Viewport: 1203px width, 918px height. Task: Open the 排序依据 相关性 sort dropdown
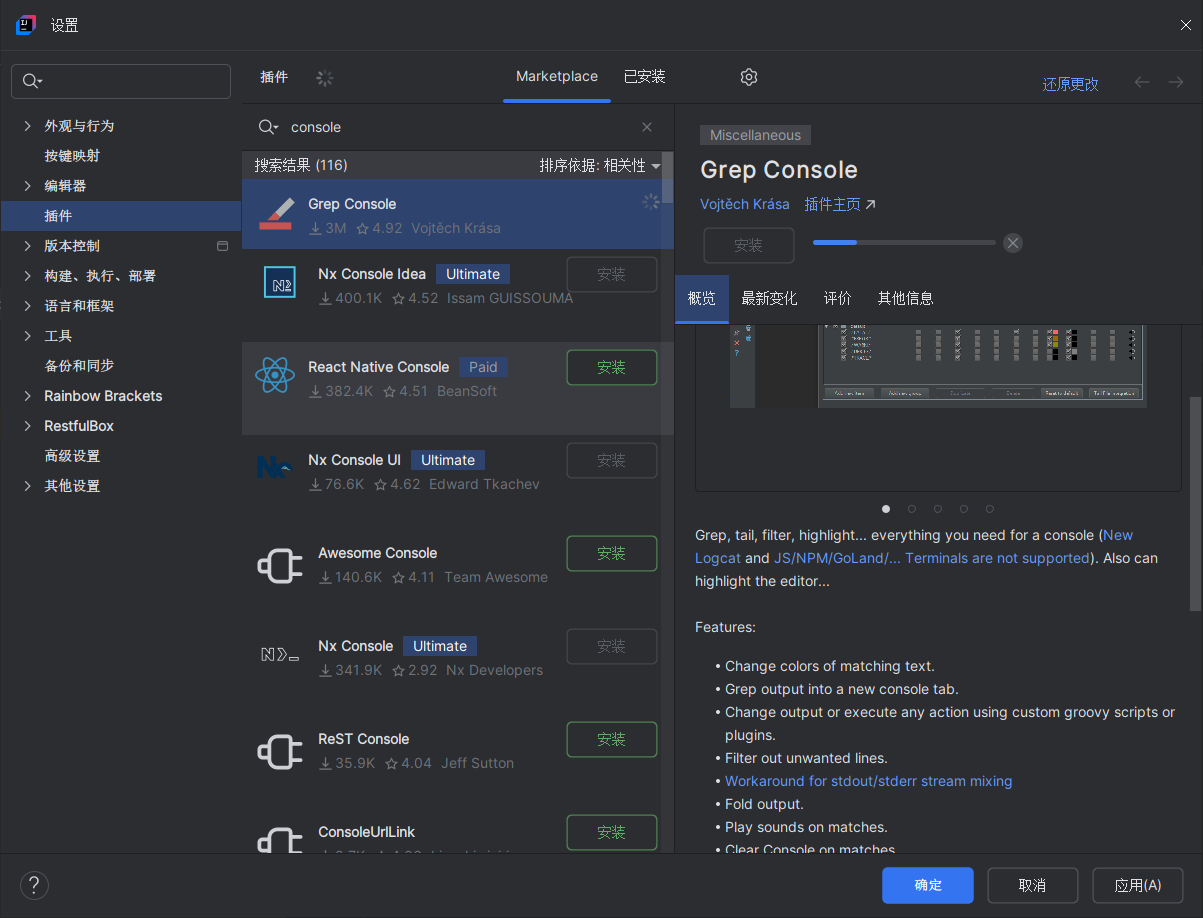click(x=600, y=166)
